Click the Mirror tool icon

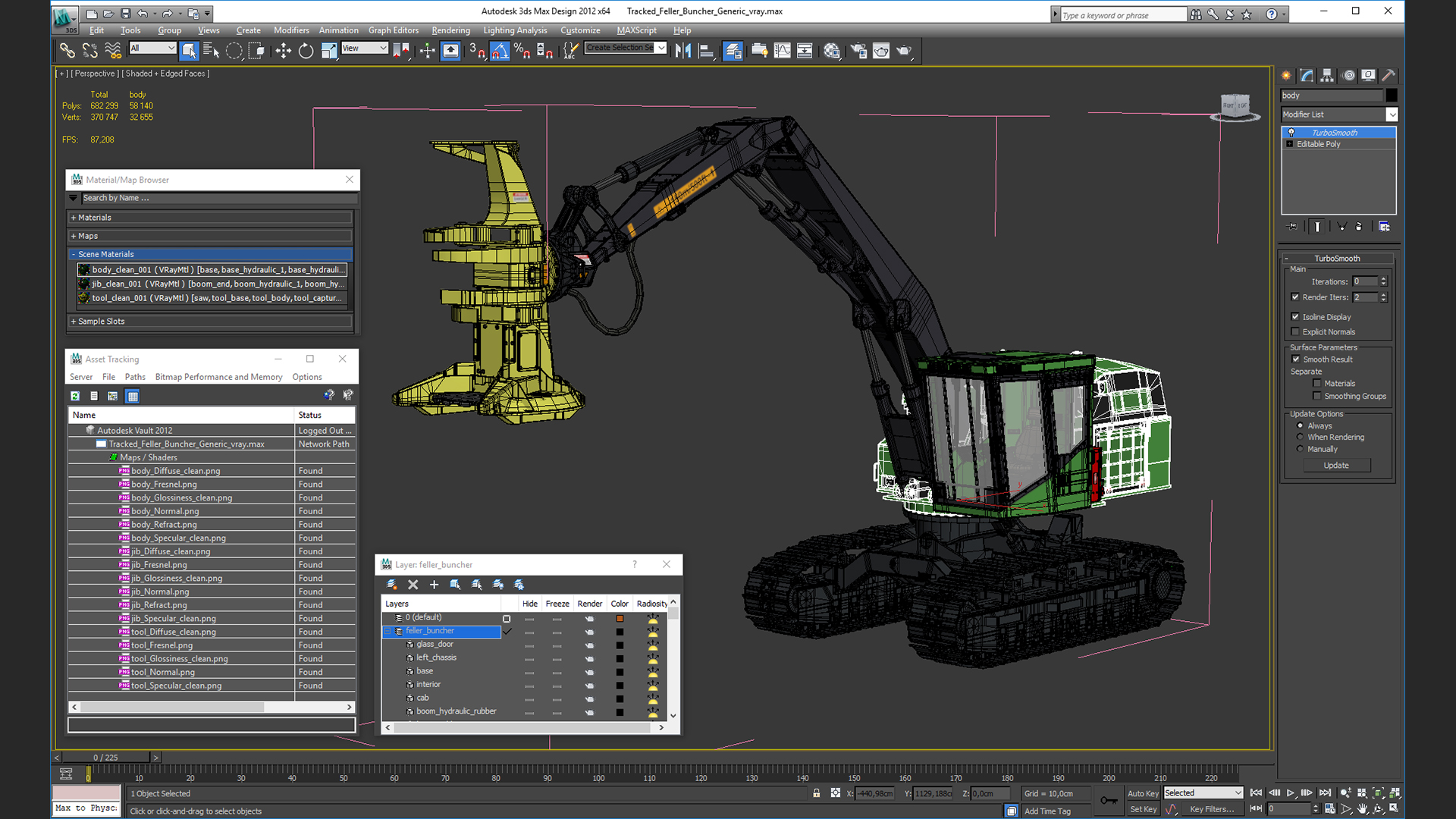[x=682, y=51]
